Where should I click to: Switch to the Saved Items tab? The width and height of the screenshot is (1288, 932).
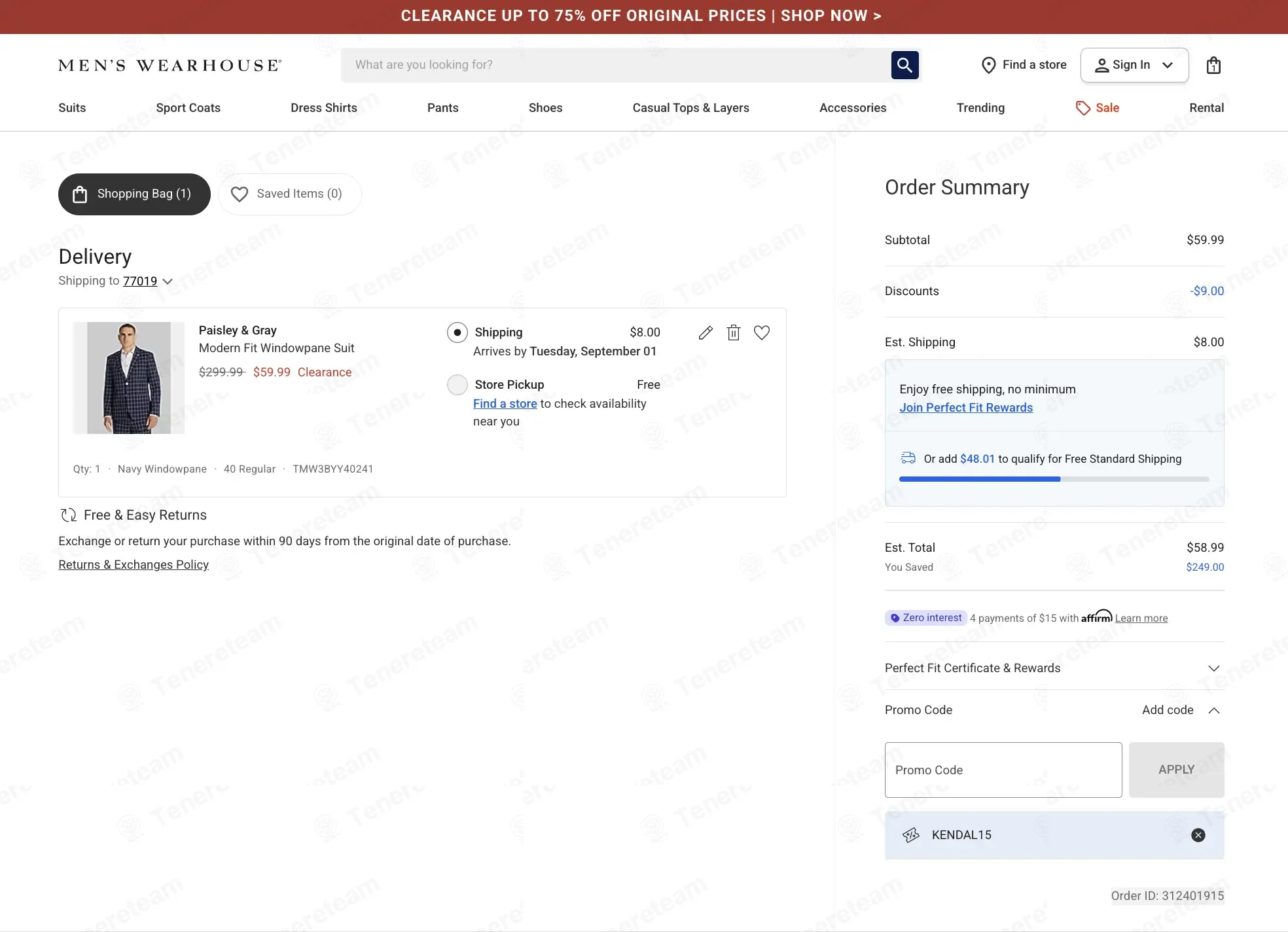[x=290, y=194]
